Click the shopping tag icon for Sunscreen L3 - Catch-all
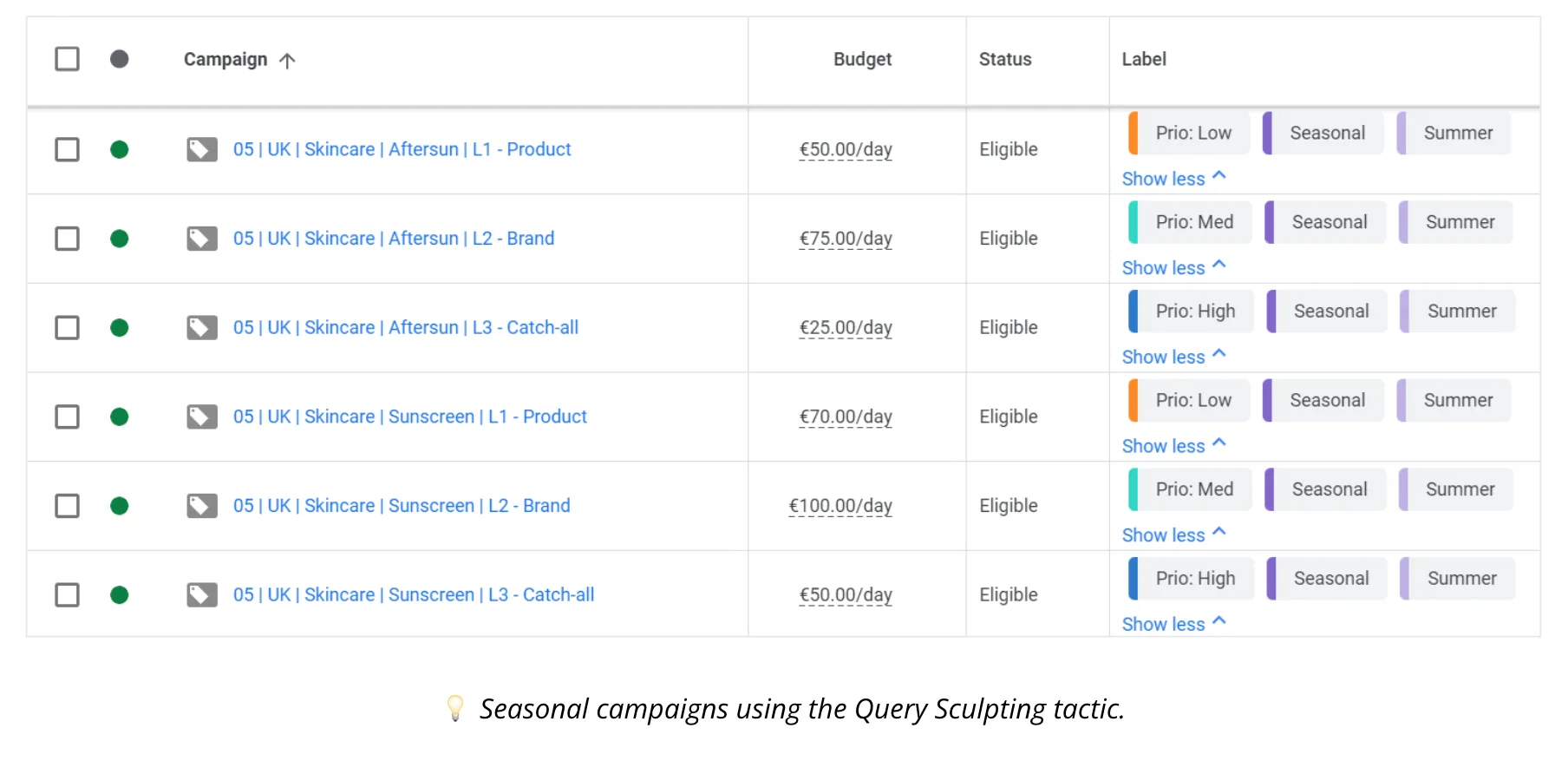This screenshot has height=774, width=1568. click(202, 595)
